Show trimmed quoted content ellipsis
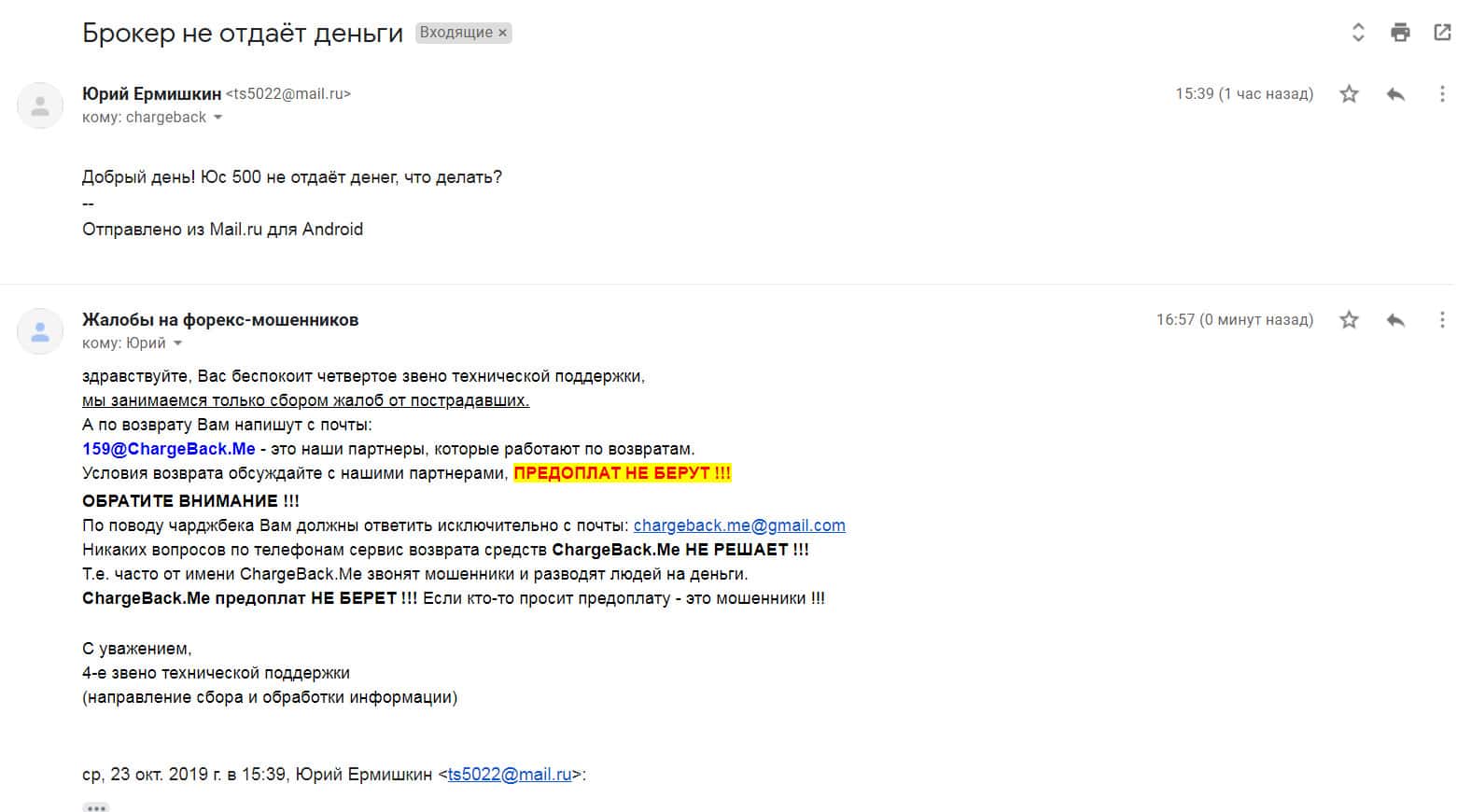 click(x=95, y=807)
